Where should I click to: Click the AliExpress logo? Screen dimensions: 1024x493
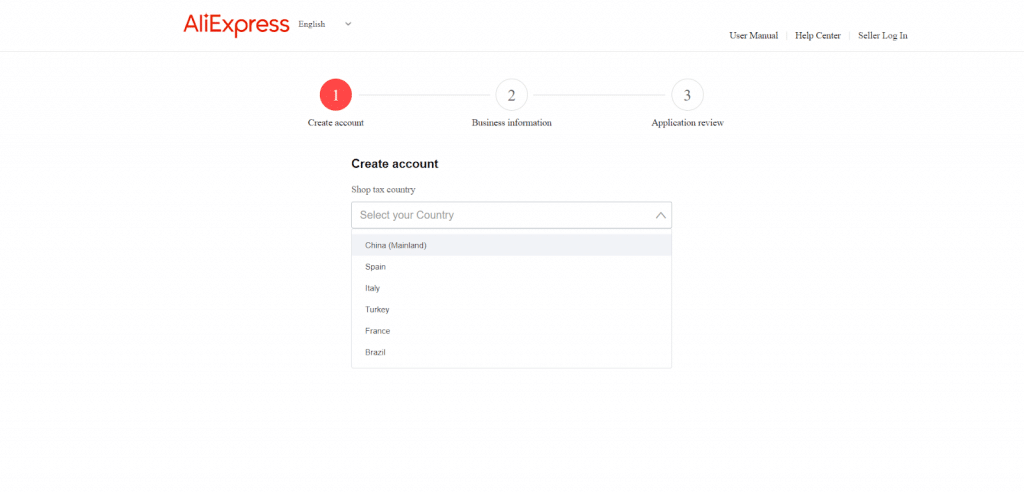tap(236, 25)
